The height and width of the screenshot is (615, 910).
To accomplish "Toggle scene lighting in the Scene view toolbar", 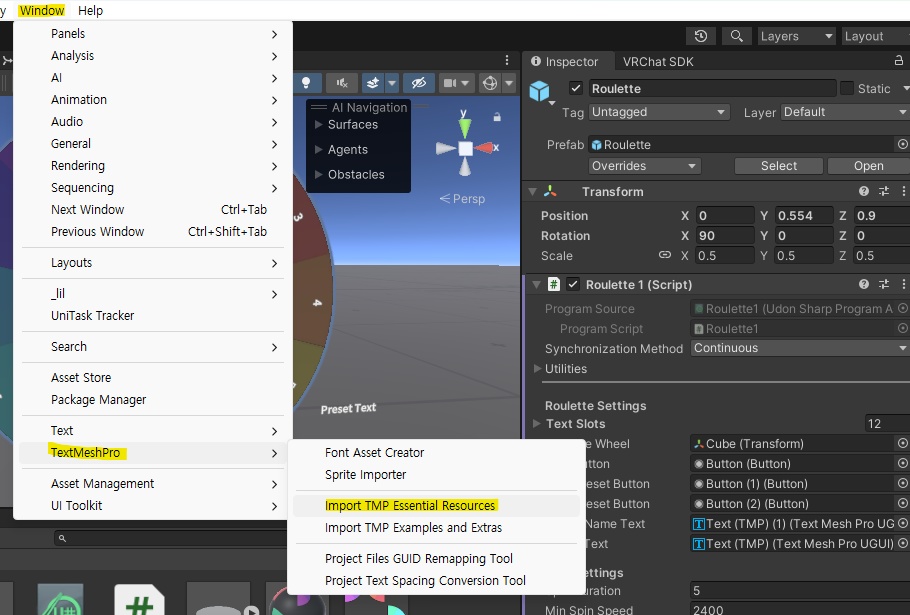I will 307,84.
